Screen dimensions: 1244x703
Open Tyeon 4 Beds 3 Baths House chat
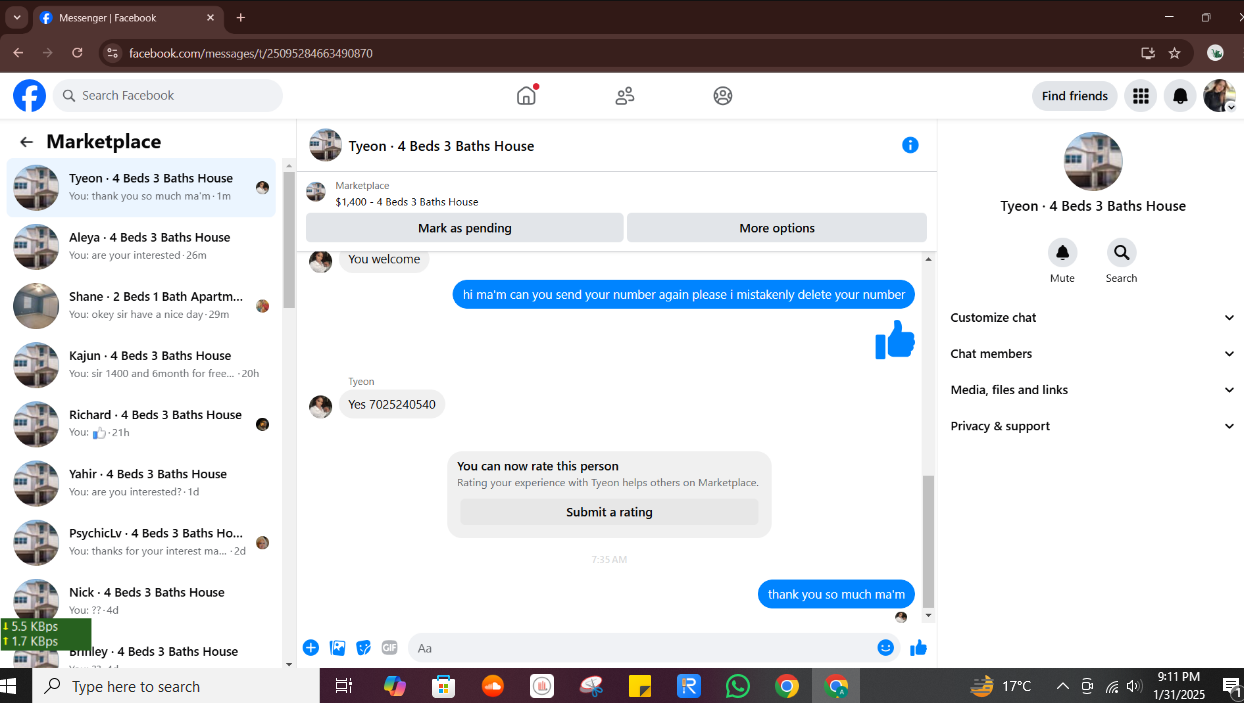pyautogui.click(x=141, y=187)
